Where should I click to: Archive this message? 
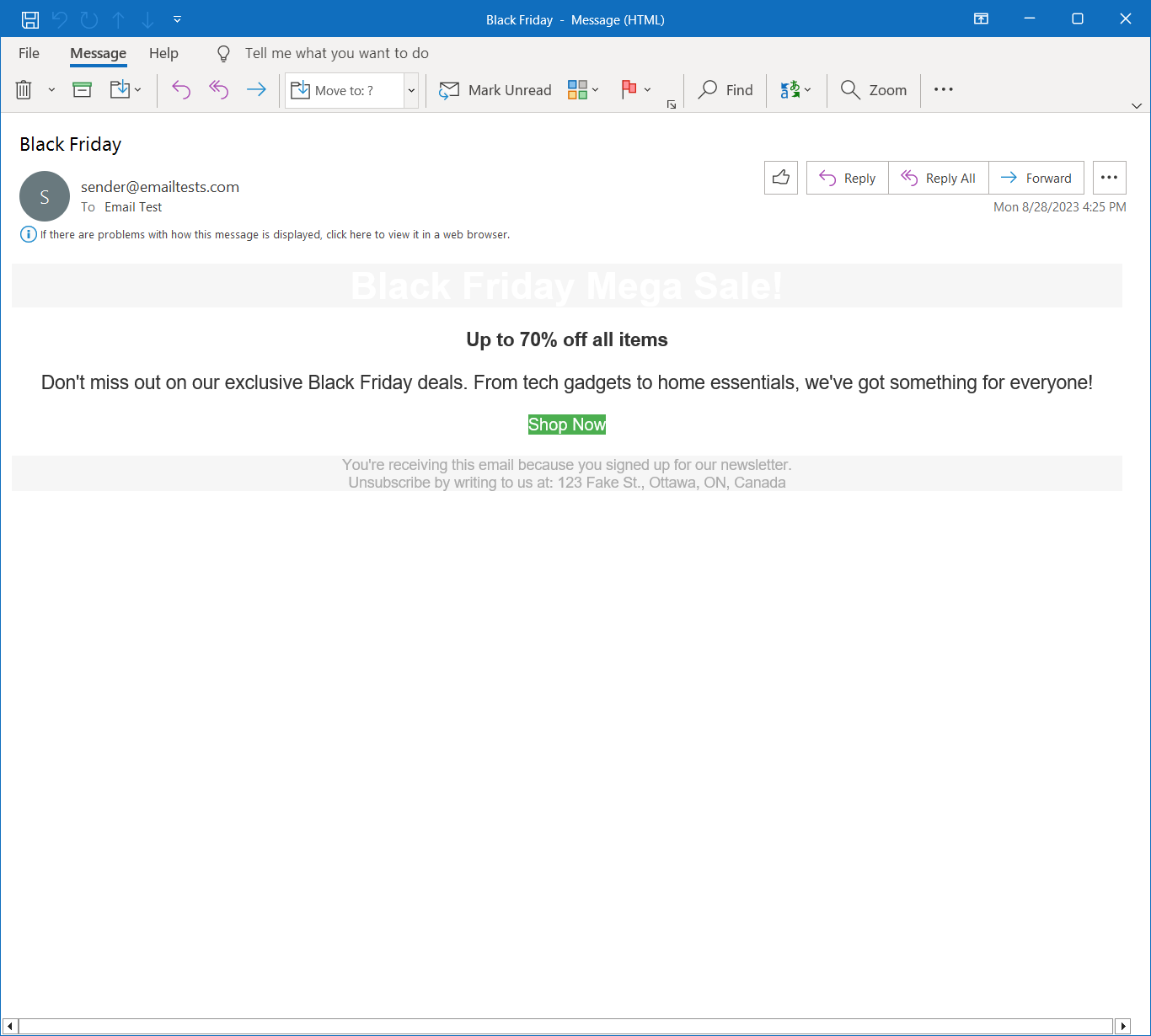[82, 89]
